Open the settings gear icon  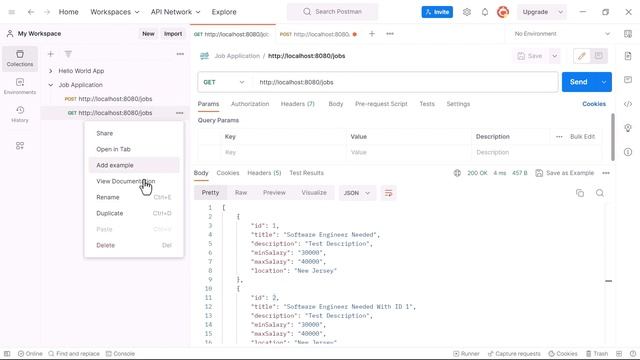pos(467,12)
